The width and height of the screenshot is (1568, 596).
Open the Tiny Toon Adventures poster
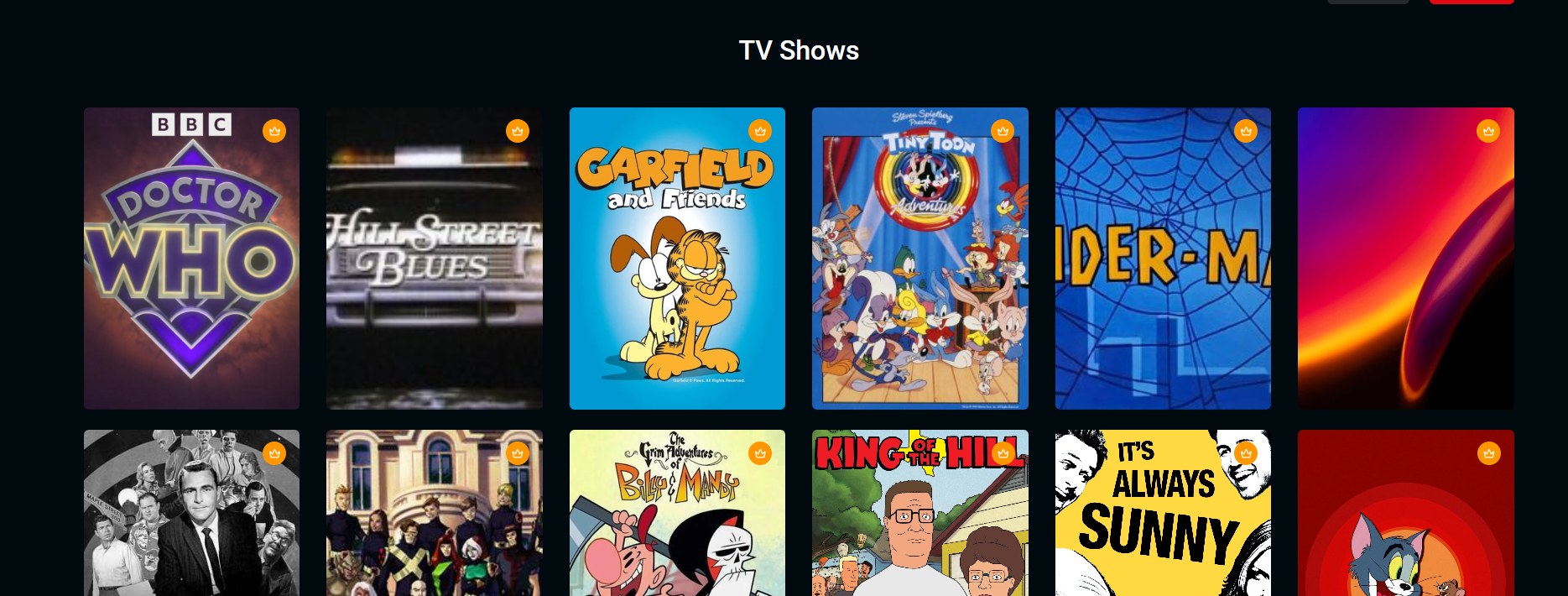click(920, 259)
